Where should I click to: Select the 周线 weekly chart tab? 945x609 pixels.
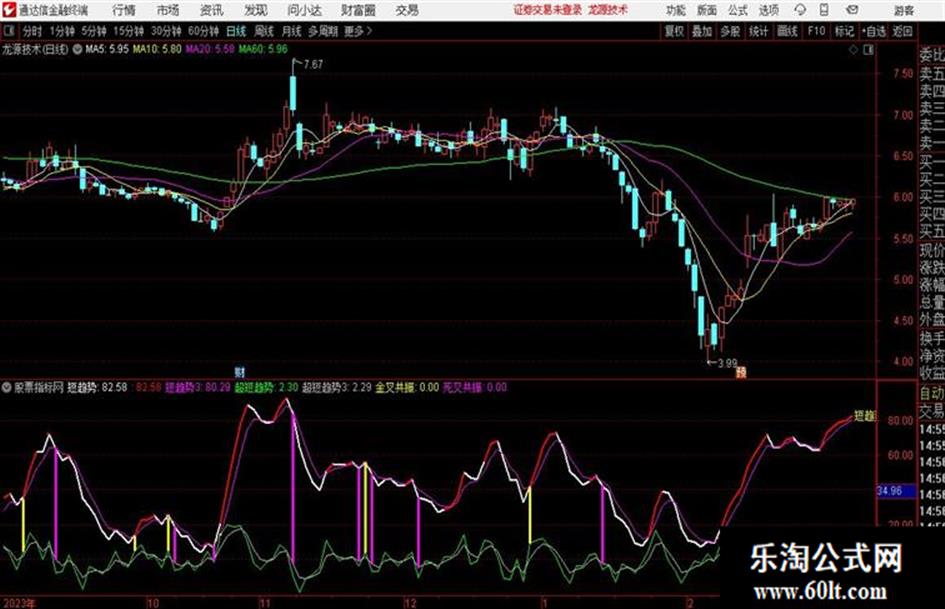tap(264, 31)
